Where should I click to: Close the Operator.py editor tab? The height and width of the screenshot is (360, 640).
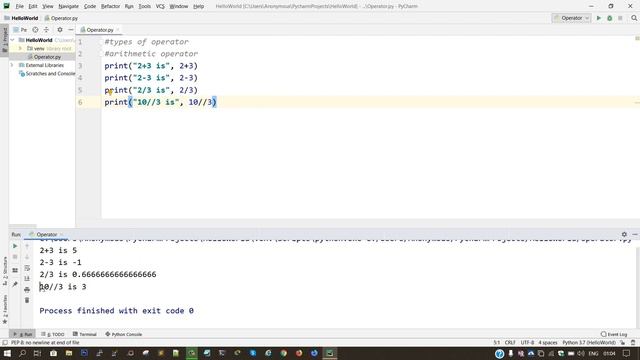118,30
